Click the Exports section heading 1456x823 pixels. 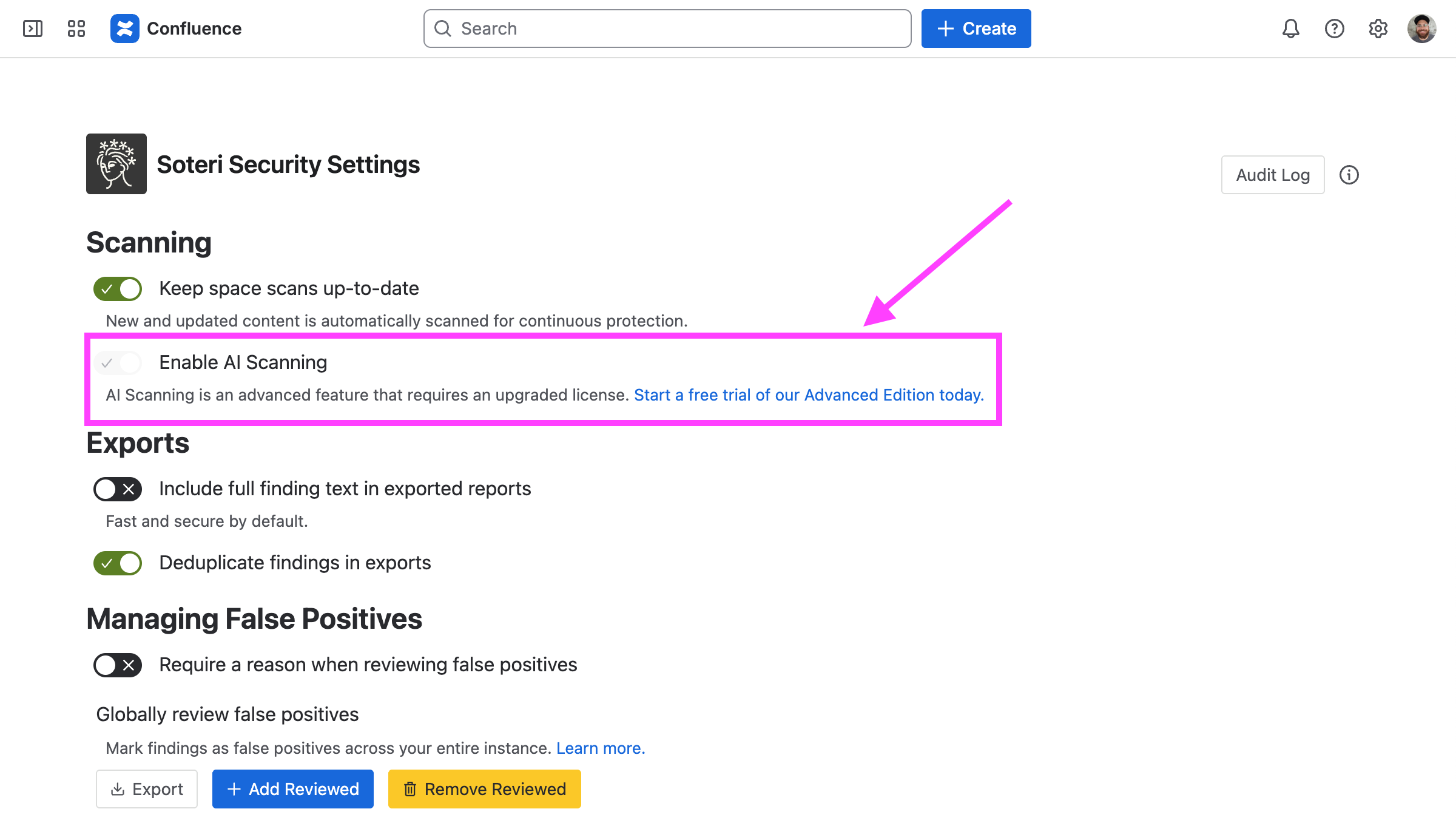[x=138, y=443]
